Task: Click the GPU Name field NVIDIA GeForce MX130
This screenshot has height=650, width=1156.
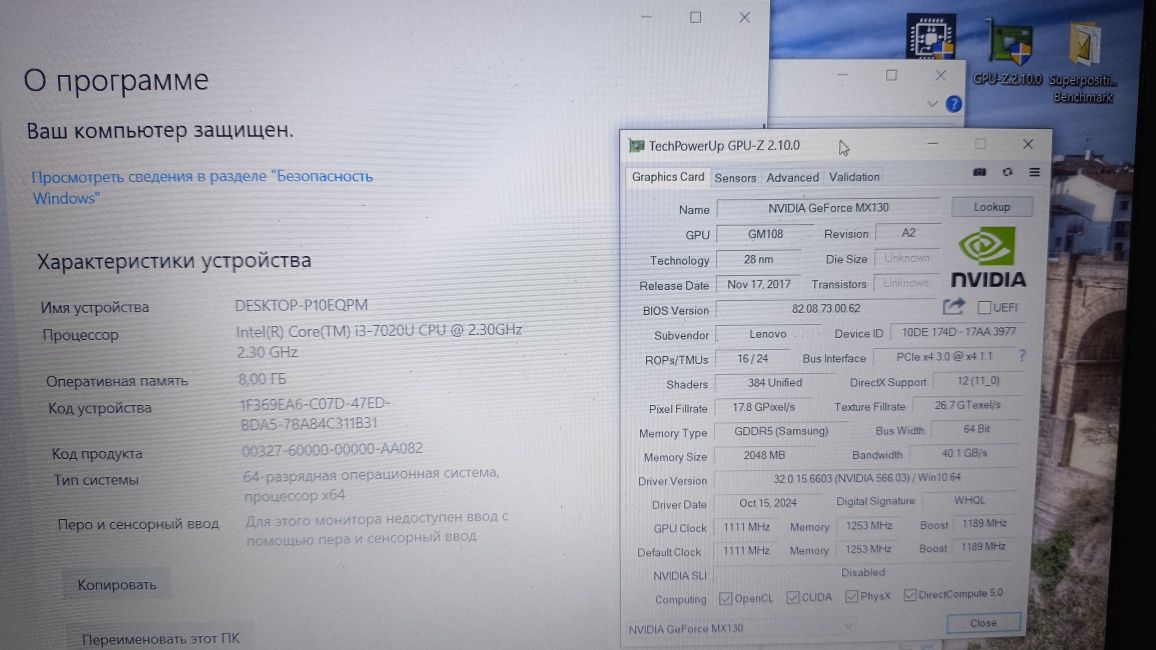Action: point(829,209)
